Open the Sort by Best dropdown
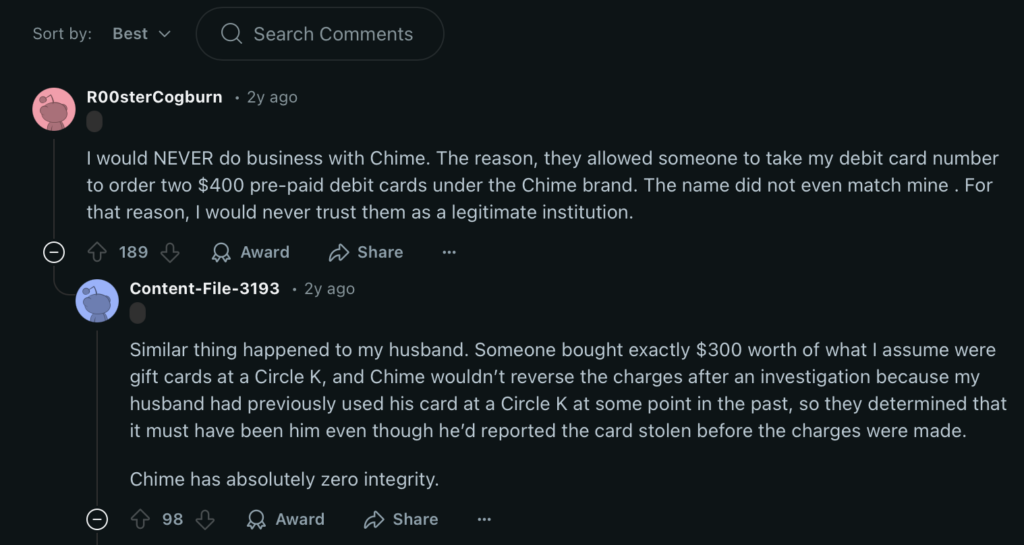 (141, 34)
